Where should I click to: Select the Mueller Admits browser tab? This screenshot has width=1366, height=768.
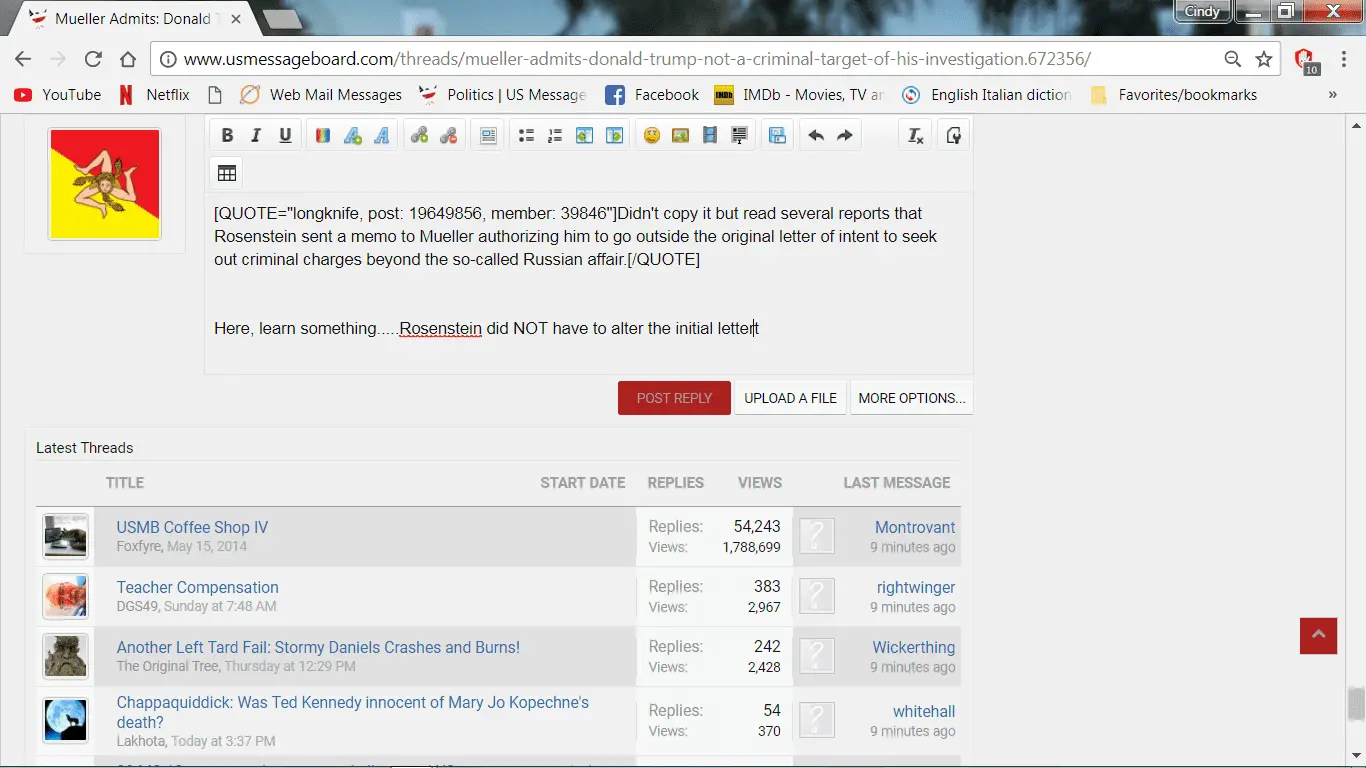[x=130, y=18]
